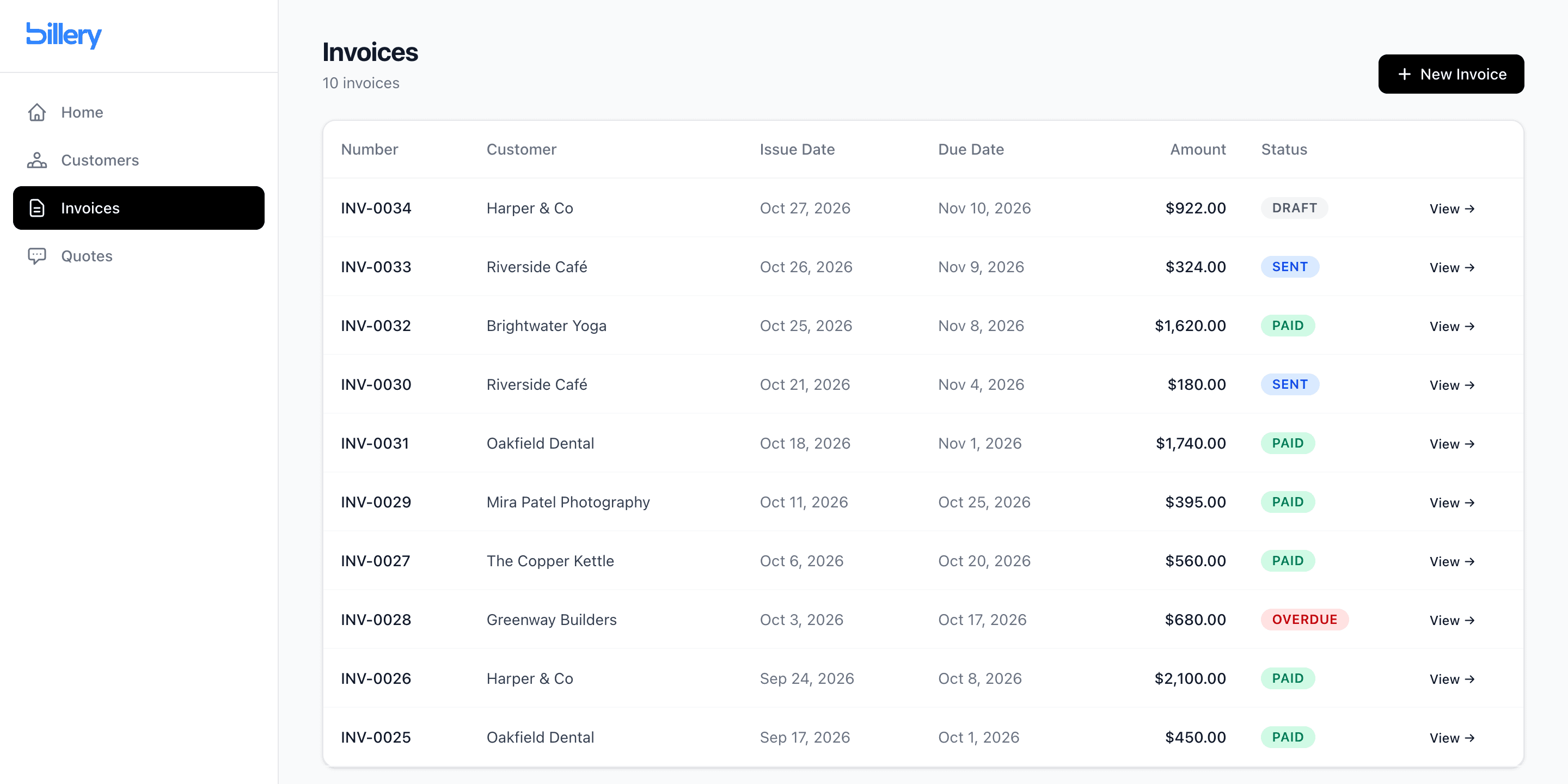Click the Nov 9, 2026 due date
This screenshot has height=784, width=1568.
[x=981, y=267]
